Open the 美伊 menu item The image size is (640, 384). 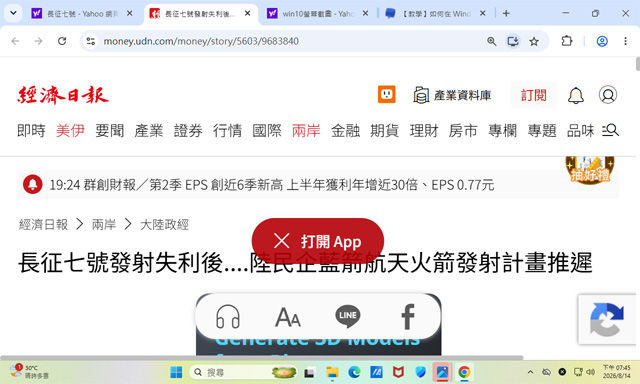(x=70, y=131)
